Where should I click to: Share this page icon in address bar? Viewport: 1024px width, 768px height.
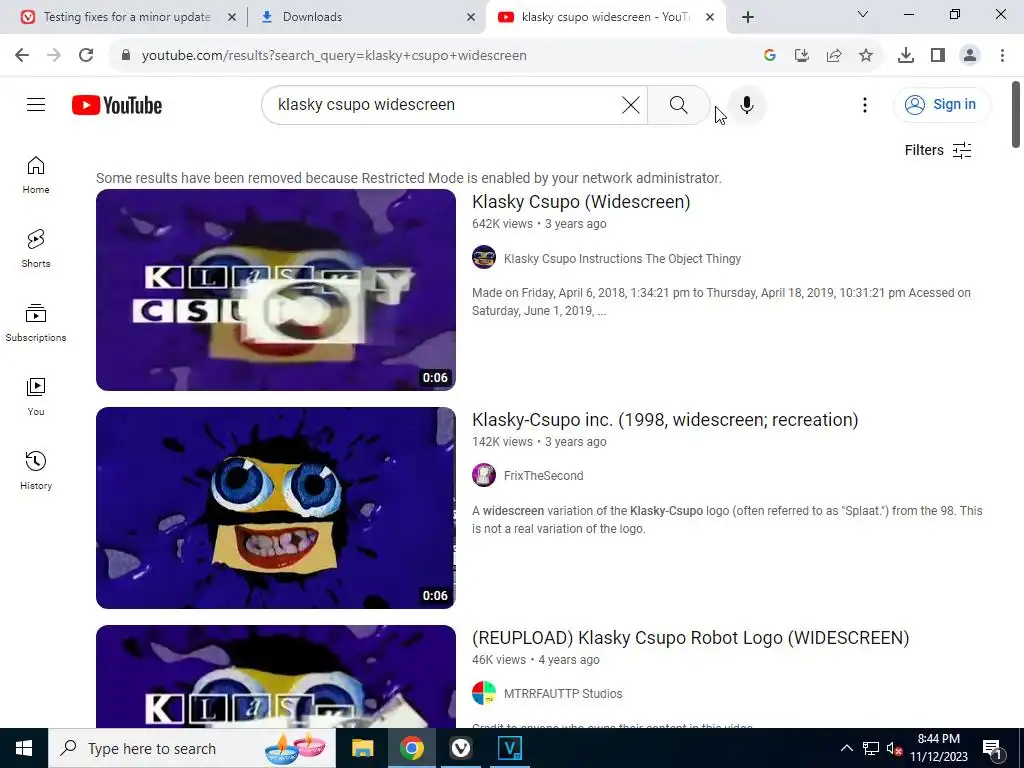pos(833,55)
